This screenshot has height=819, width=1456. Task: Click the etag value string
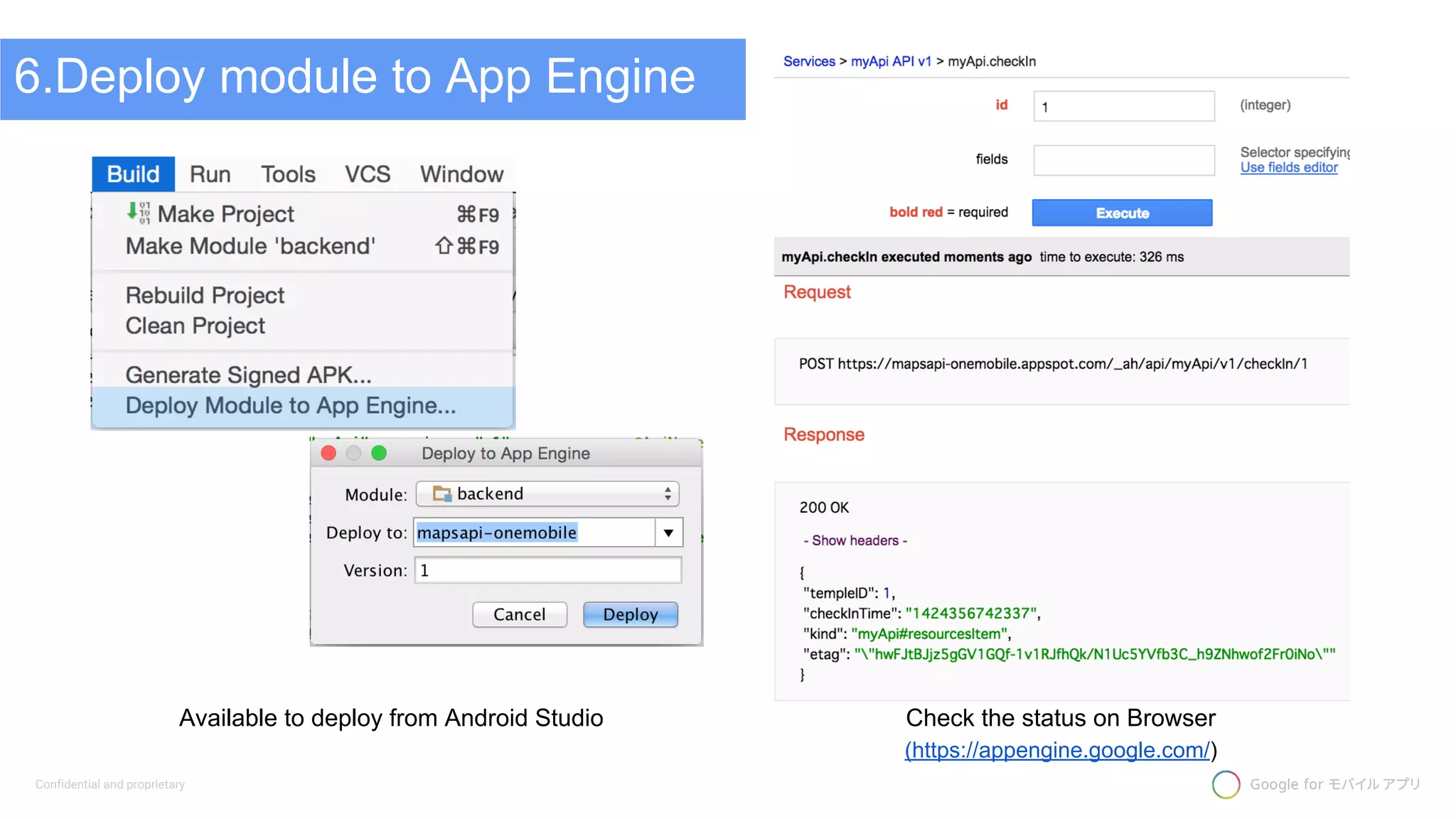(x=1095, y=654)
